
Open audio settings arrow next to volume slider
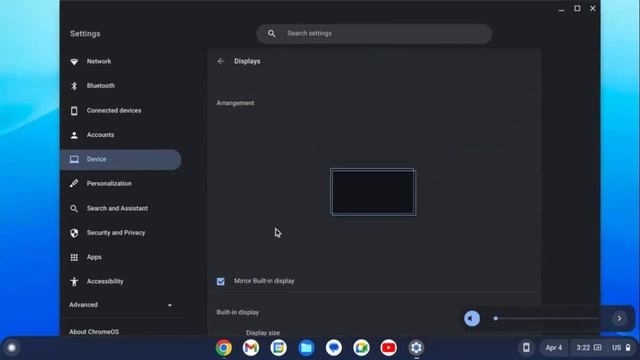[x=619, y=318]
